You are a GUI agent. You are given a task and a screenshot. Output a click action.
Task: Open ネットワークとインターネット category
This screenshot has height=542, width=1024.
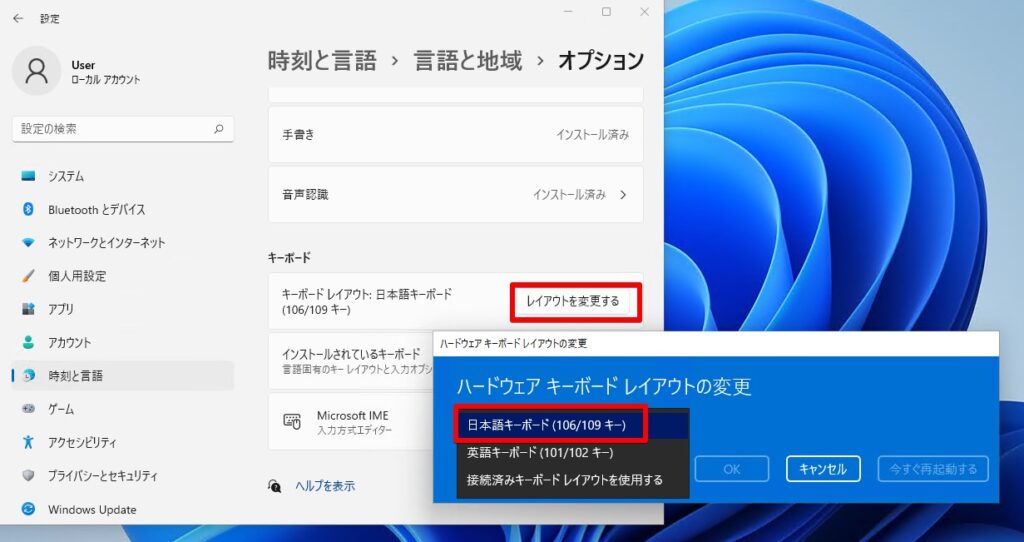(x=123, y=243)
